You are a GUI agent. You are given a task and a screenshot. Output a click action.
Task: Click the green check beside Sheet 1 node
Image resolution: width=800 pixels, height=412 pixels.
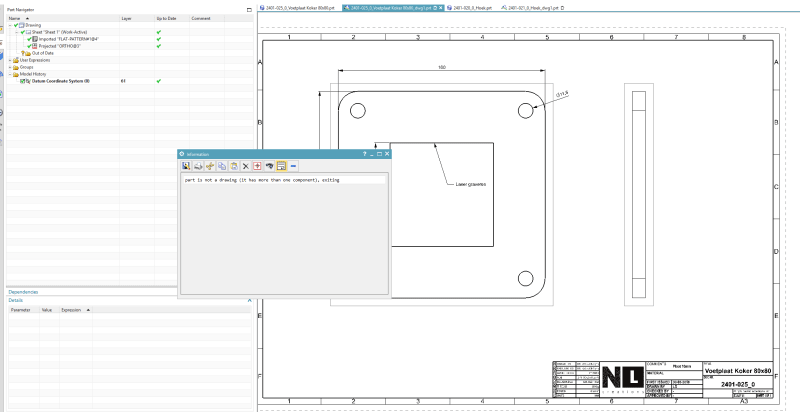point(22,32)
